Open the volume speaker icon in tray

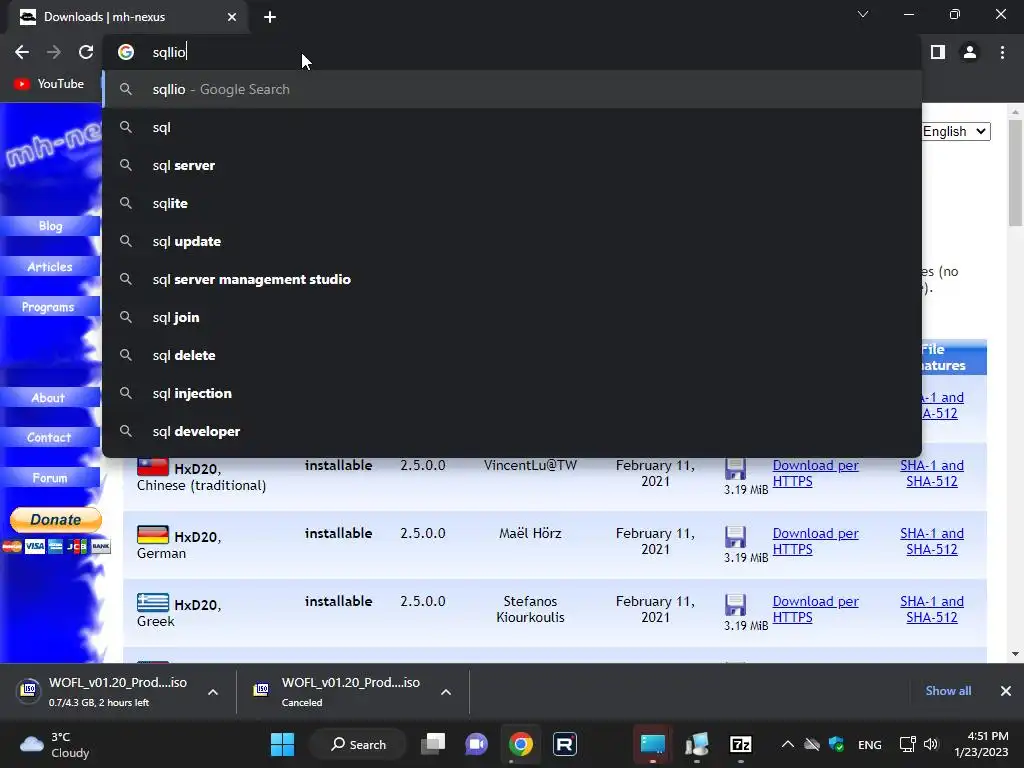931,744
